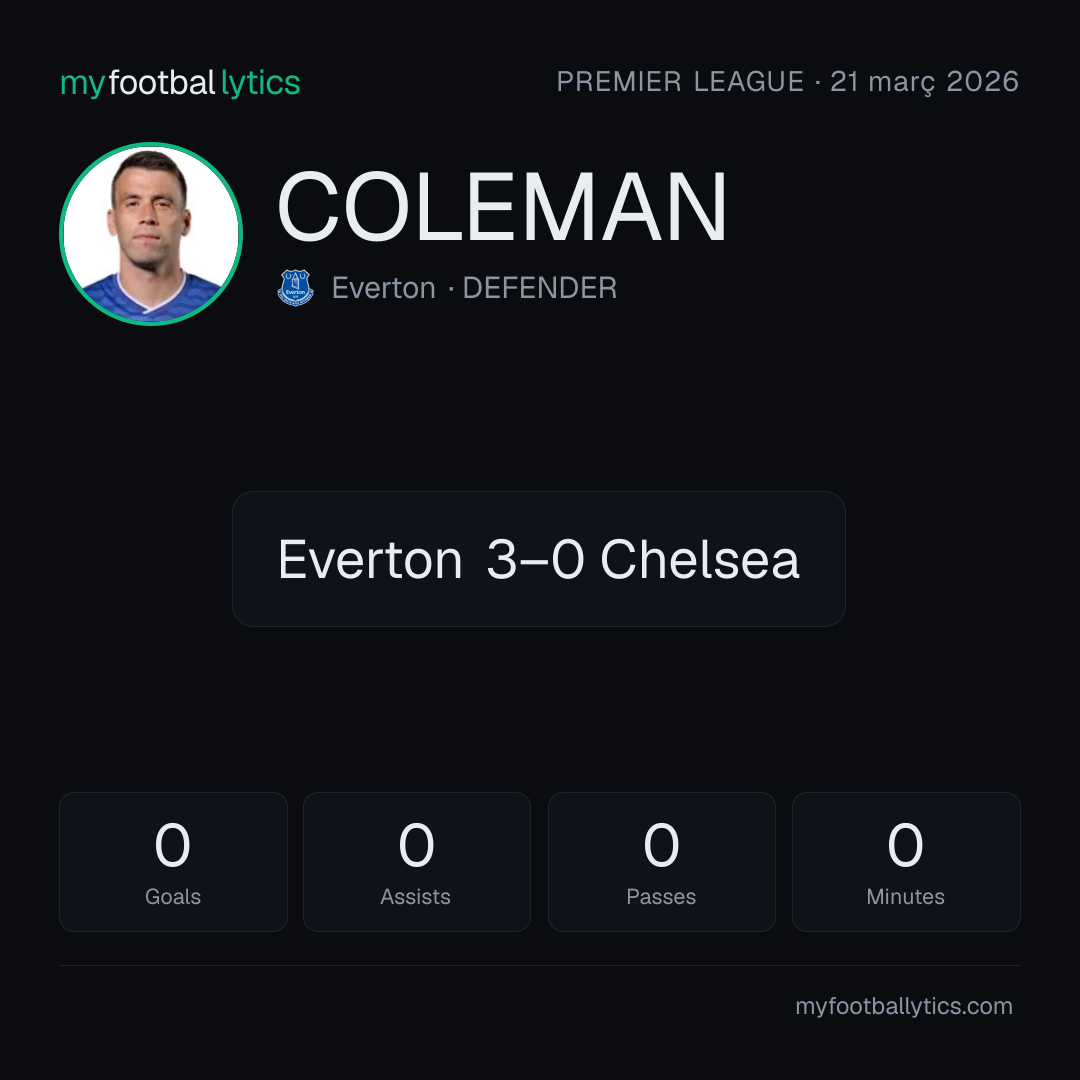Open Coleman's circular player photo
1080x1080 pixels.
click(151, 233)
